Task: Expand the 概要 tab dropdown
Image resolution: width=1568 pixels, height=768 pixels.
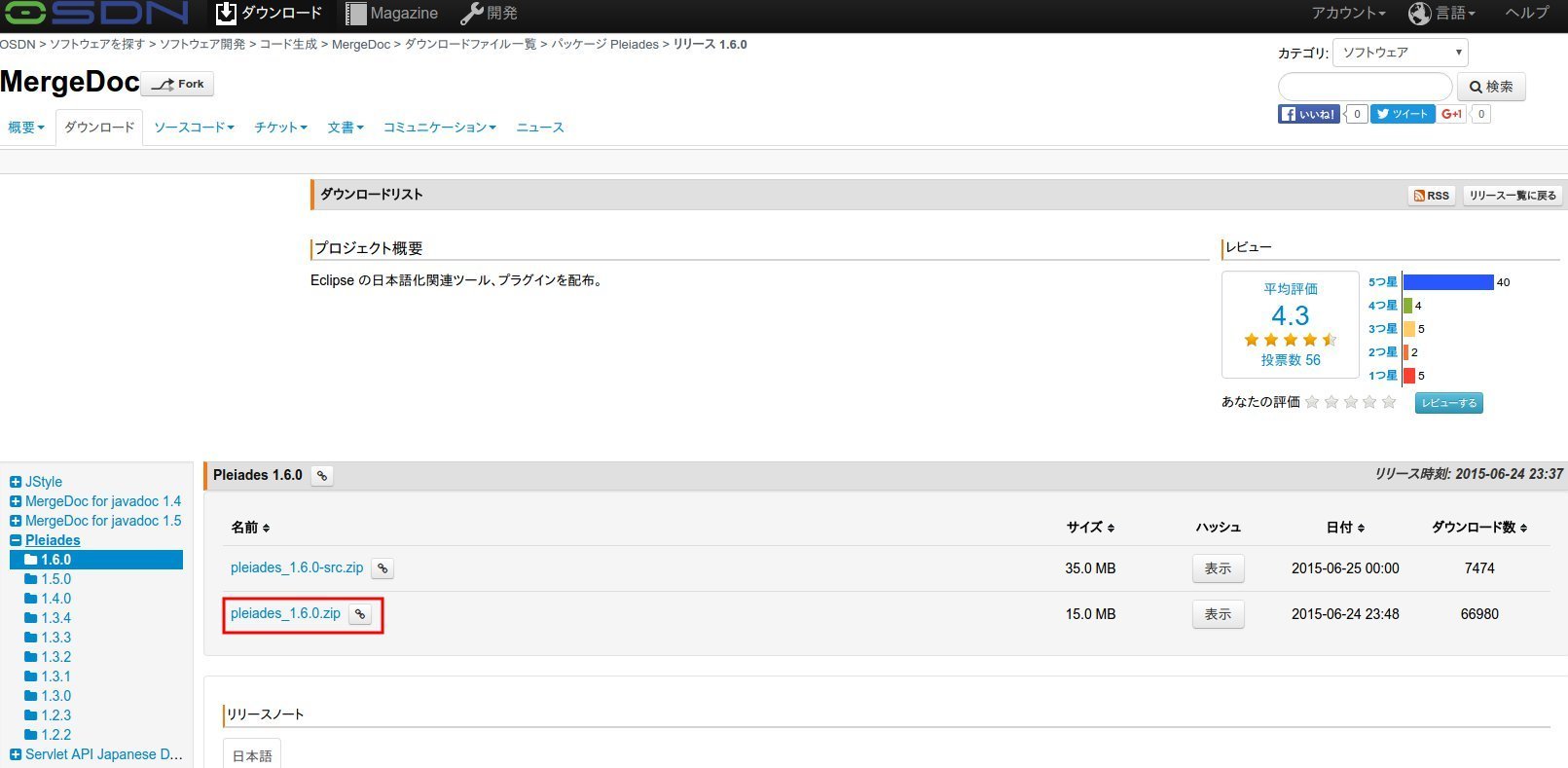Action: click(26, 128)
